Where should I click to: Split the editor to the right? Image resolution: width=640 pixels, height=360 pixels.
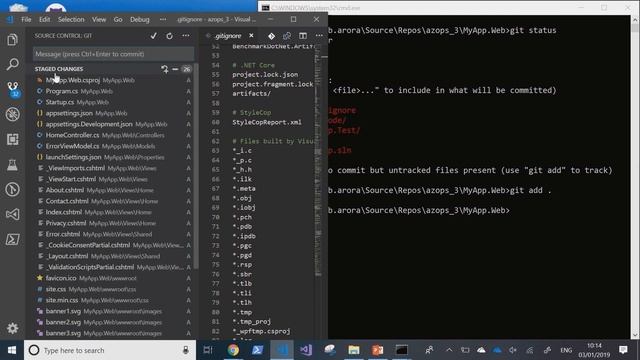[303, 36]
